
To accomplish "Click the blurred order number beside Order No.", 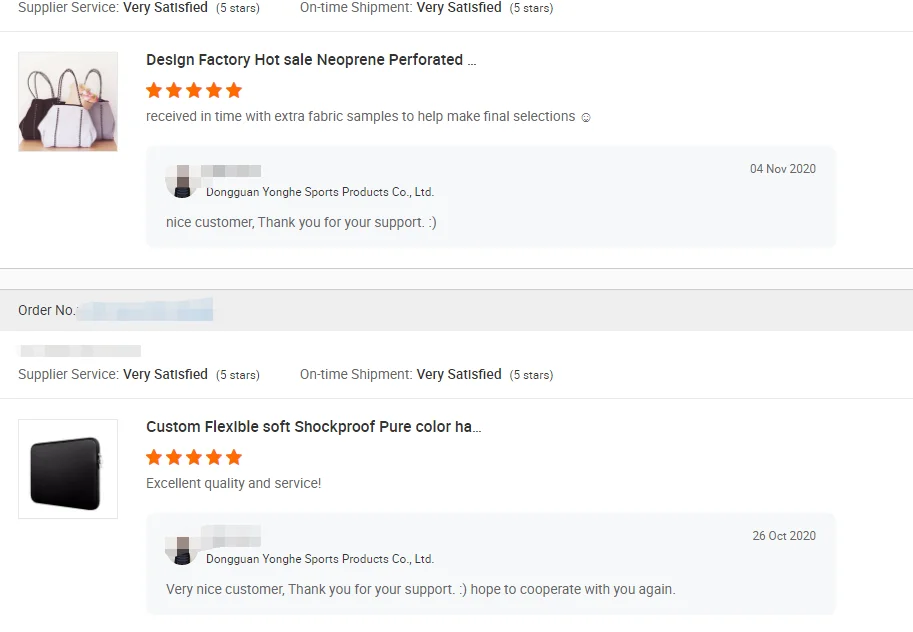I will tap(146, 310).
